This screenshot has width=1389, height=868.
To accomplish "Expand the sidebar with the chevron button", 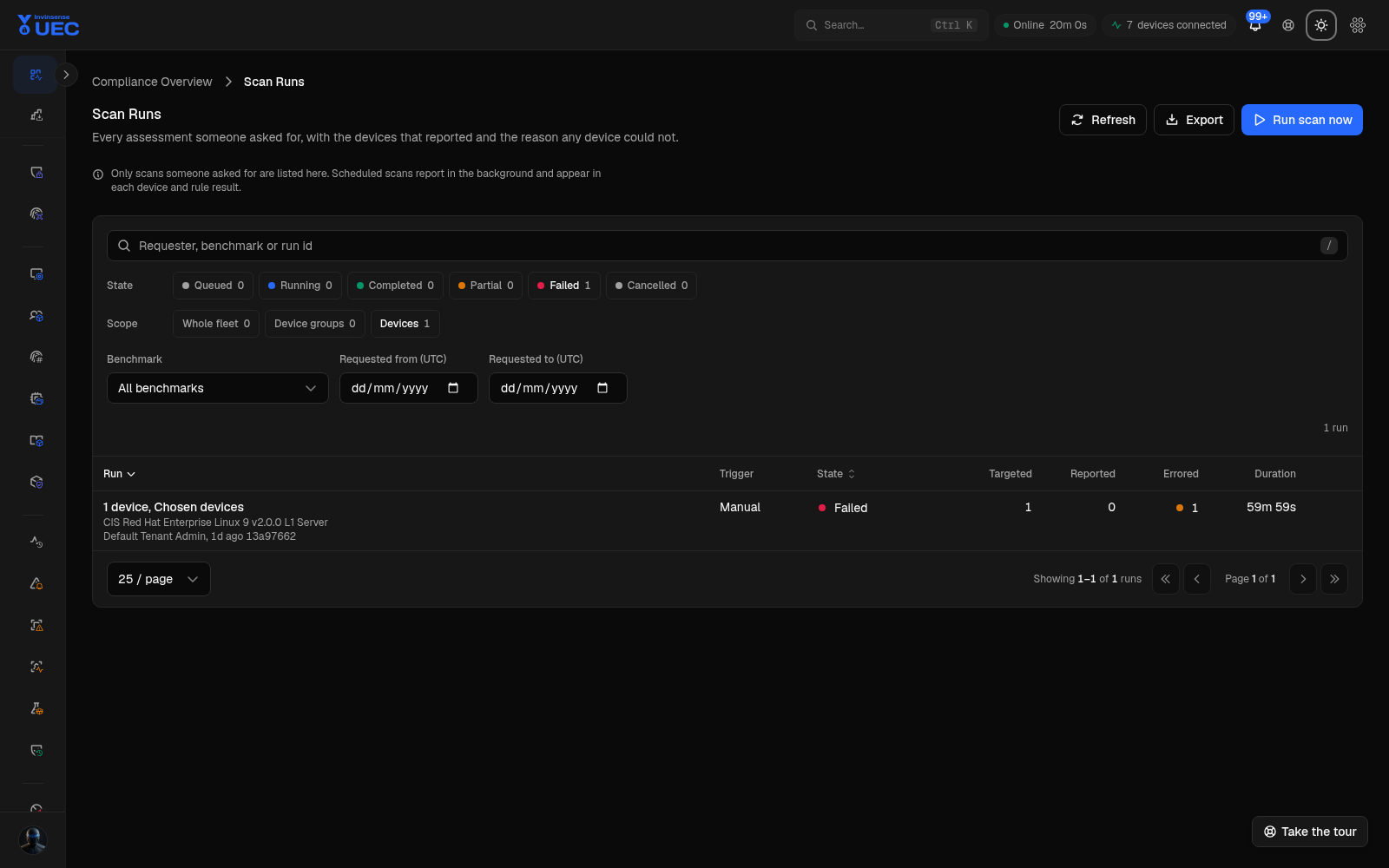I will tap(66, 75).
